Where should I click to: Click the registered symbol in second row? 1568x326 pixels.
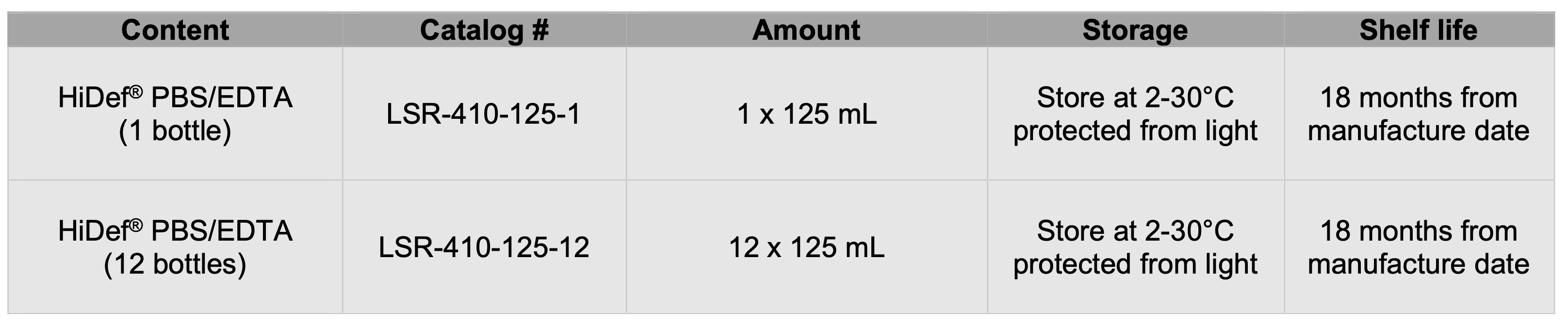click(136, 225)
